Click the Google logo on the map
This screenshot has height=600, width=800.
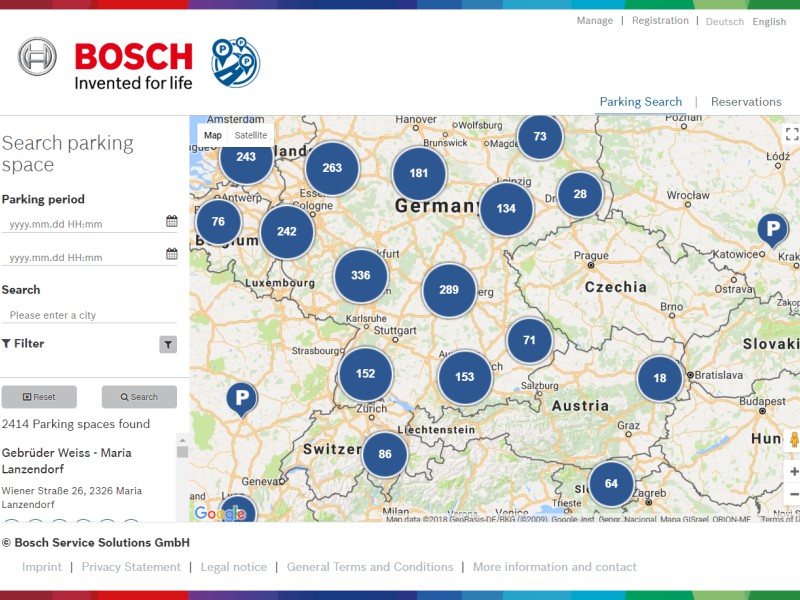[220, 513]
